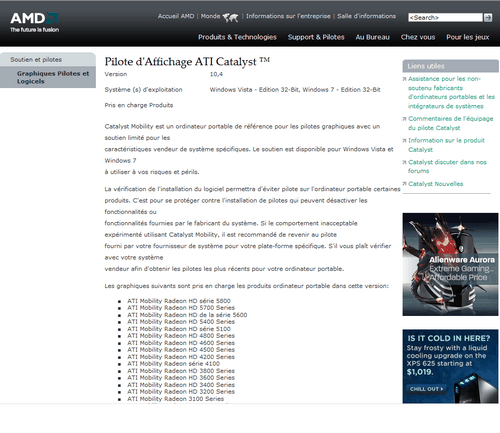Click ATI Mobility Radeon HD 4600 Series

181,343
